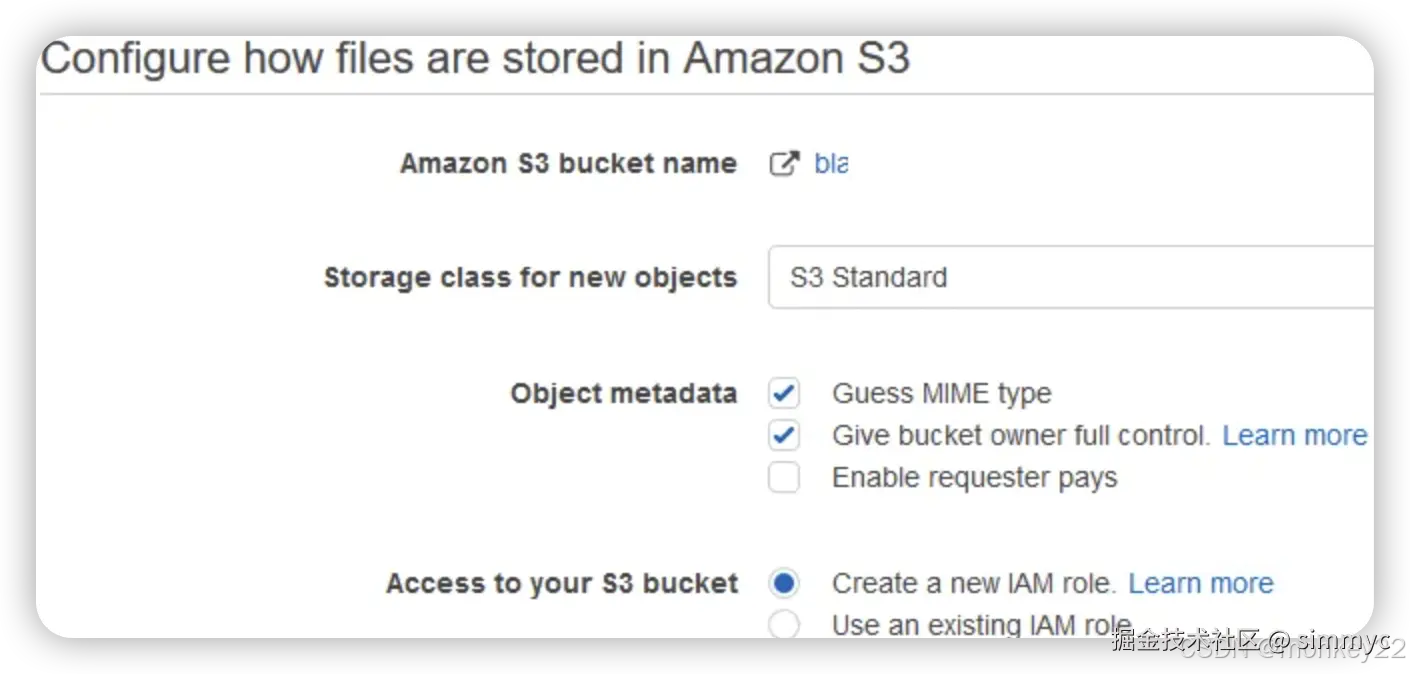Screen dimensions: 1410x674
Task: Click the 'Create a new IAM role' text
Action: click(972, 583)
